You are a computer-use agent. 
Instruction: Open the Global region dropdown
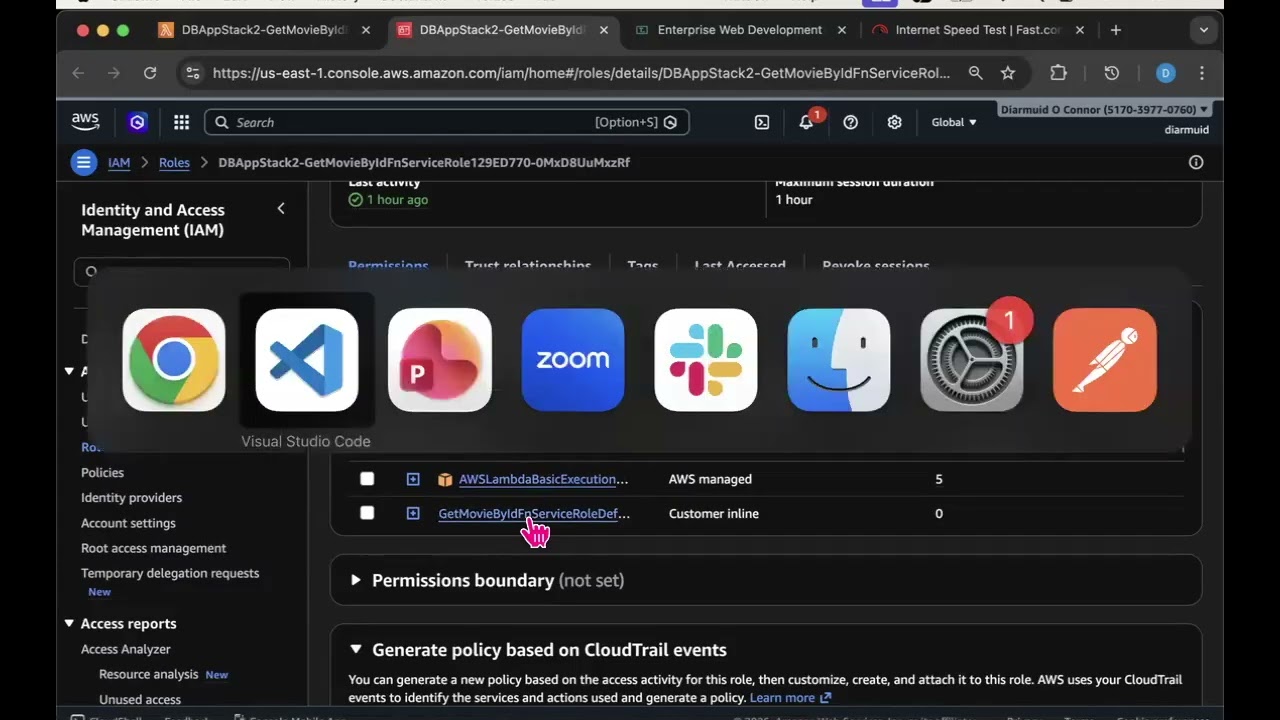tap(954, 122)
